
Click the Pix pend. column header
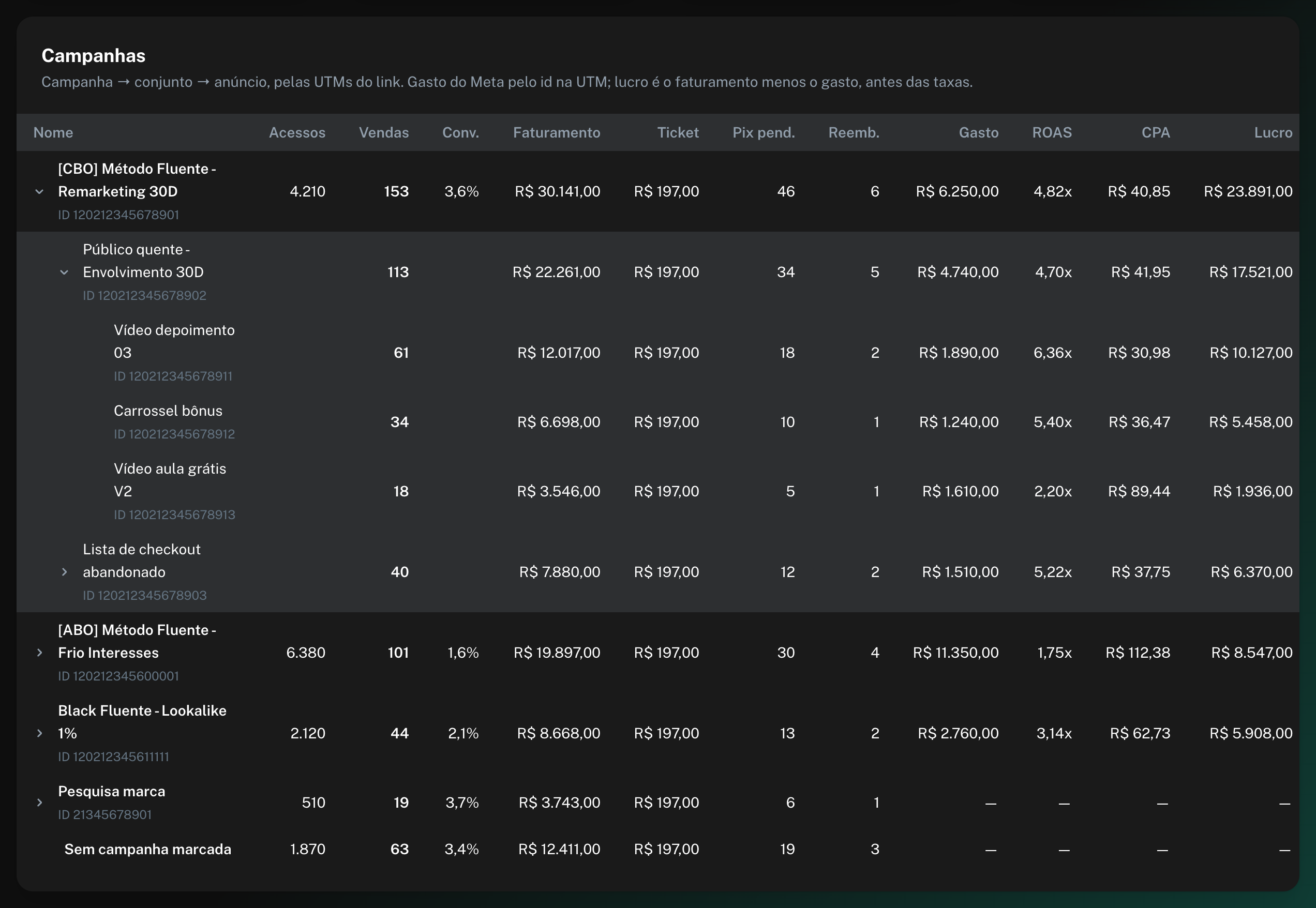point(764,132)
